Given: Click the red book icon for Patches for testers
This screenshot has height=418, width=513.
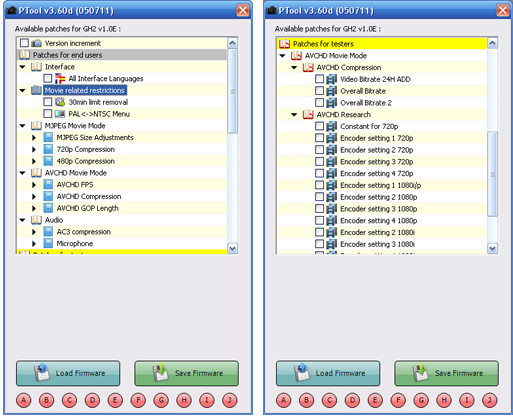Looking at the screenshot, I should (x=284, y=44).
